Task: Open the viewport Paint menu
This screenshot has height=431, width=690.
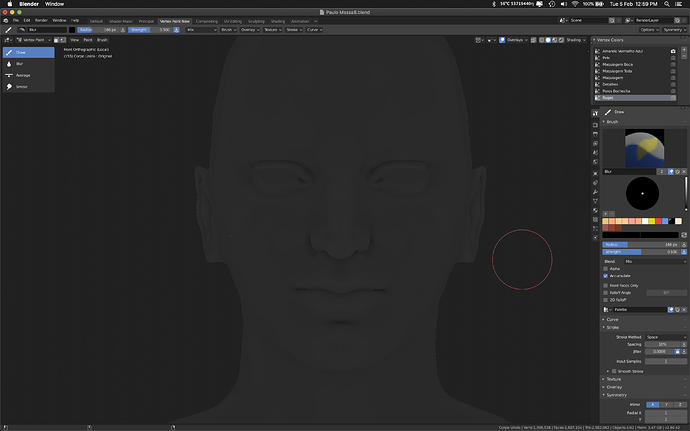Action: coord(88,40)
